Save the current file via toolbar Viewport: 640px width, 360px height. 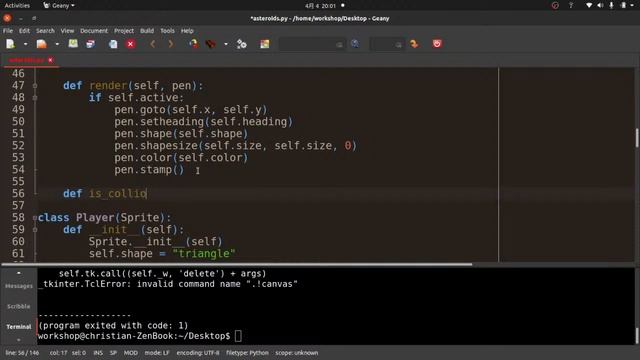click(73, 44)
